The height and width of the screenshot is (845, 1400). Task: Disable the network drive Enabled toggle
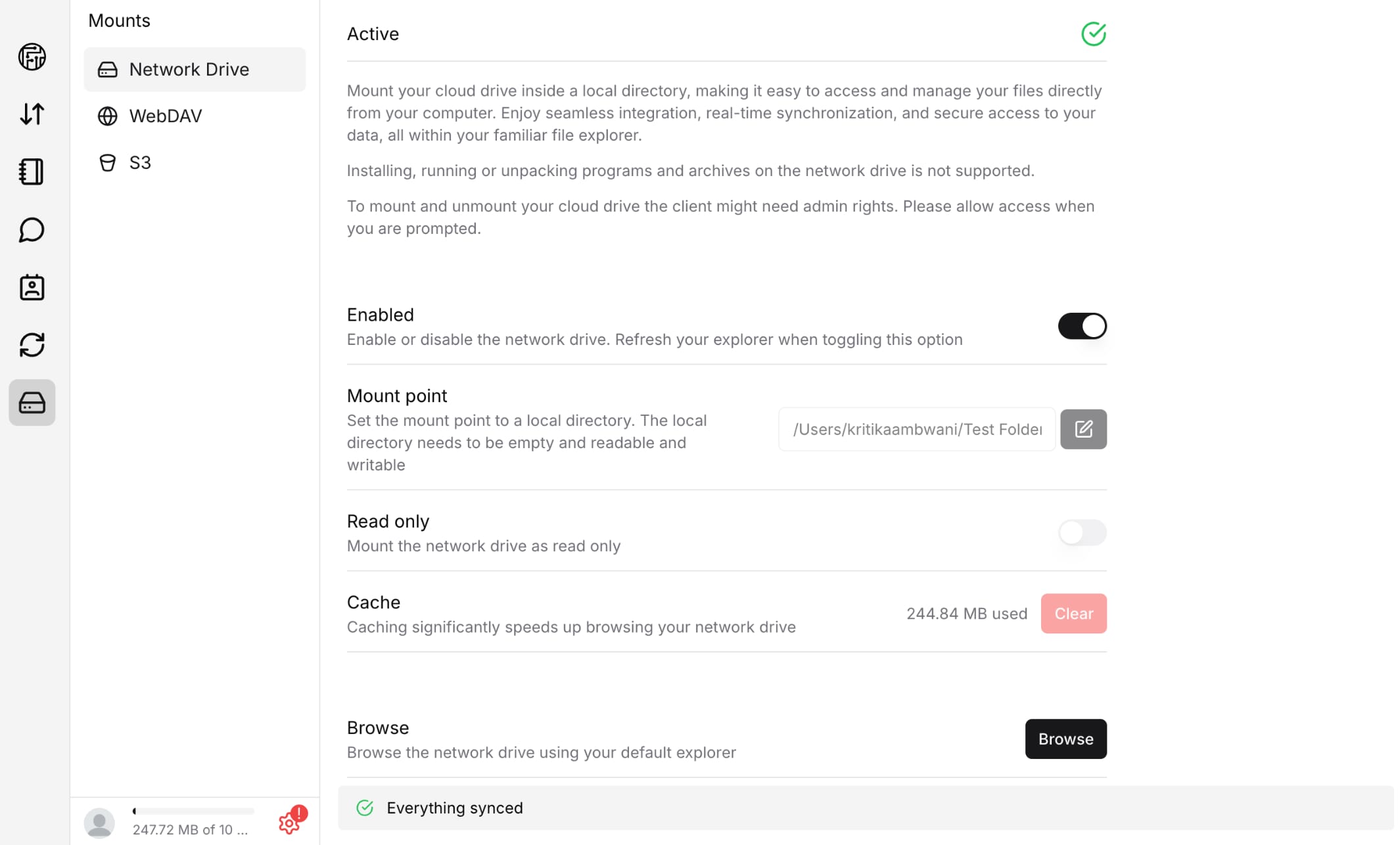1082,326
